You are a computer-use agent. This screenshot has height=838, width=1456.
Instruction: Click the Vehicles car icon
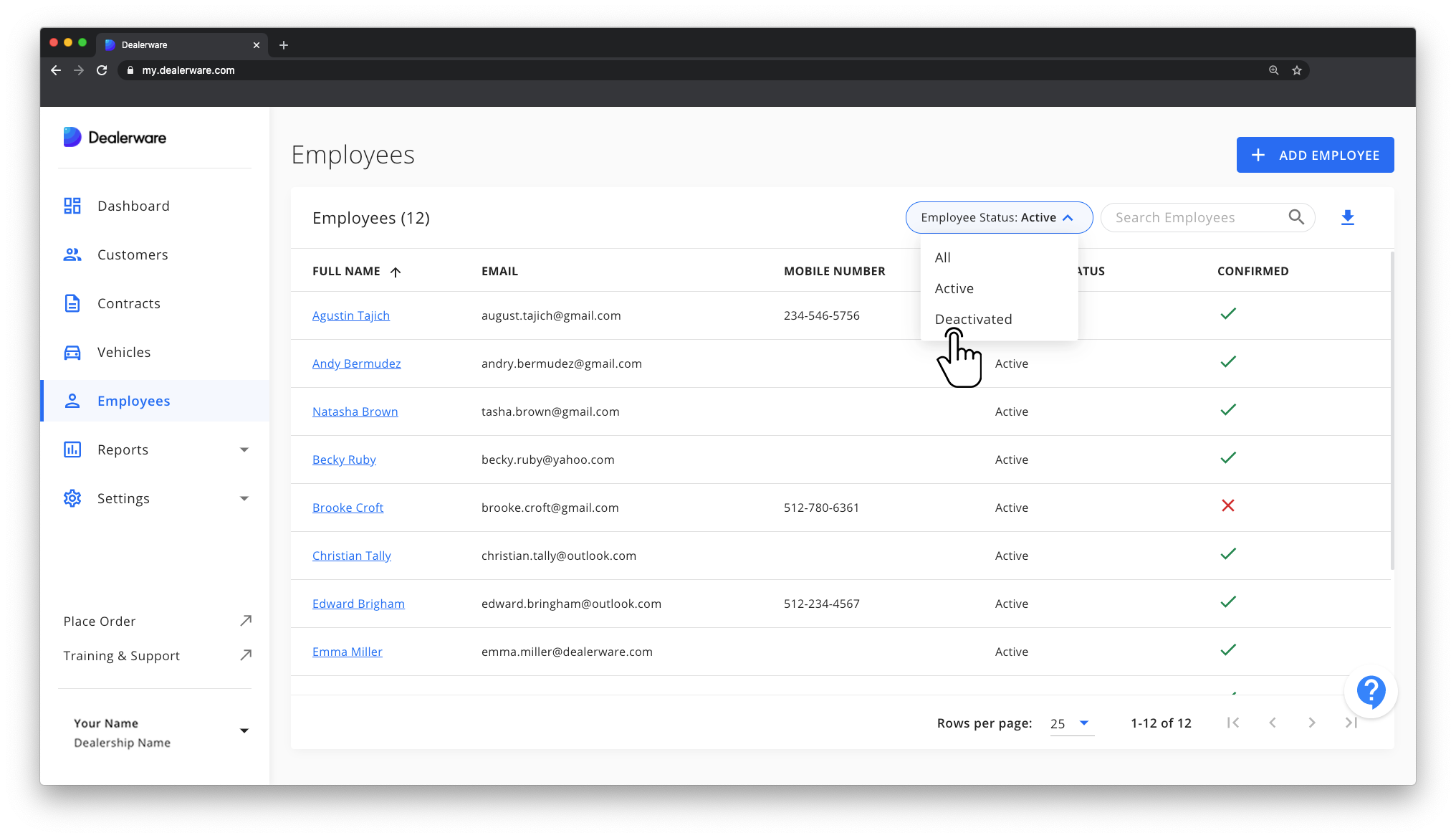[x=72, y=353]
